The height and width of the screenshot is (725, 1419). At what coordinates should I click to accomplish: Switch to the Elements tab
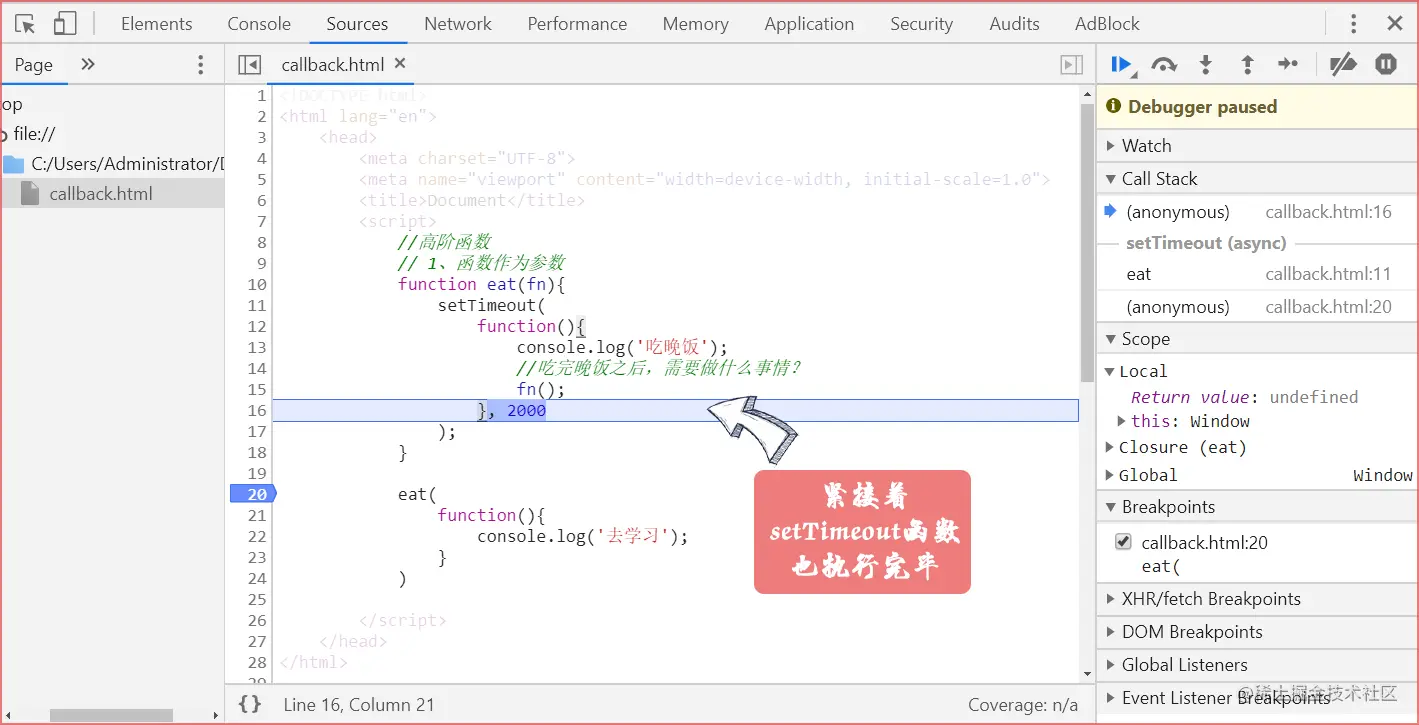tap(157, 24)
